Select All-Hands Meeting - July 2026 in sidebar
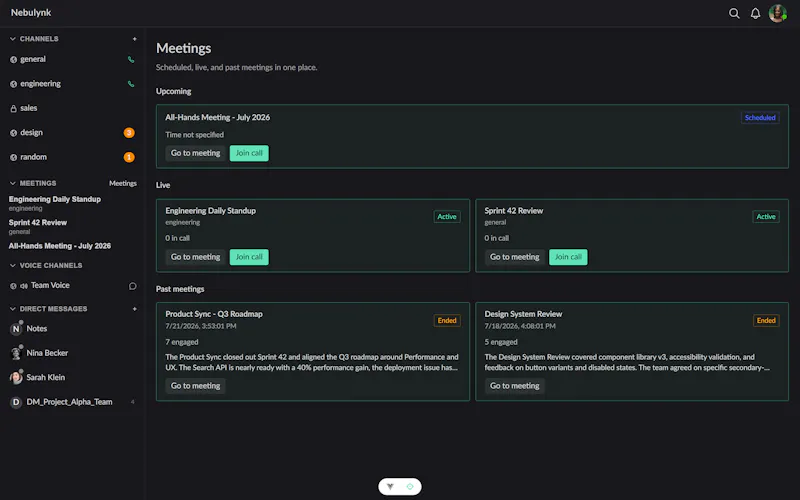Viewport: 800px width, 500px height. [60, 246]
